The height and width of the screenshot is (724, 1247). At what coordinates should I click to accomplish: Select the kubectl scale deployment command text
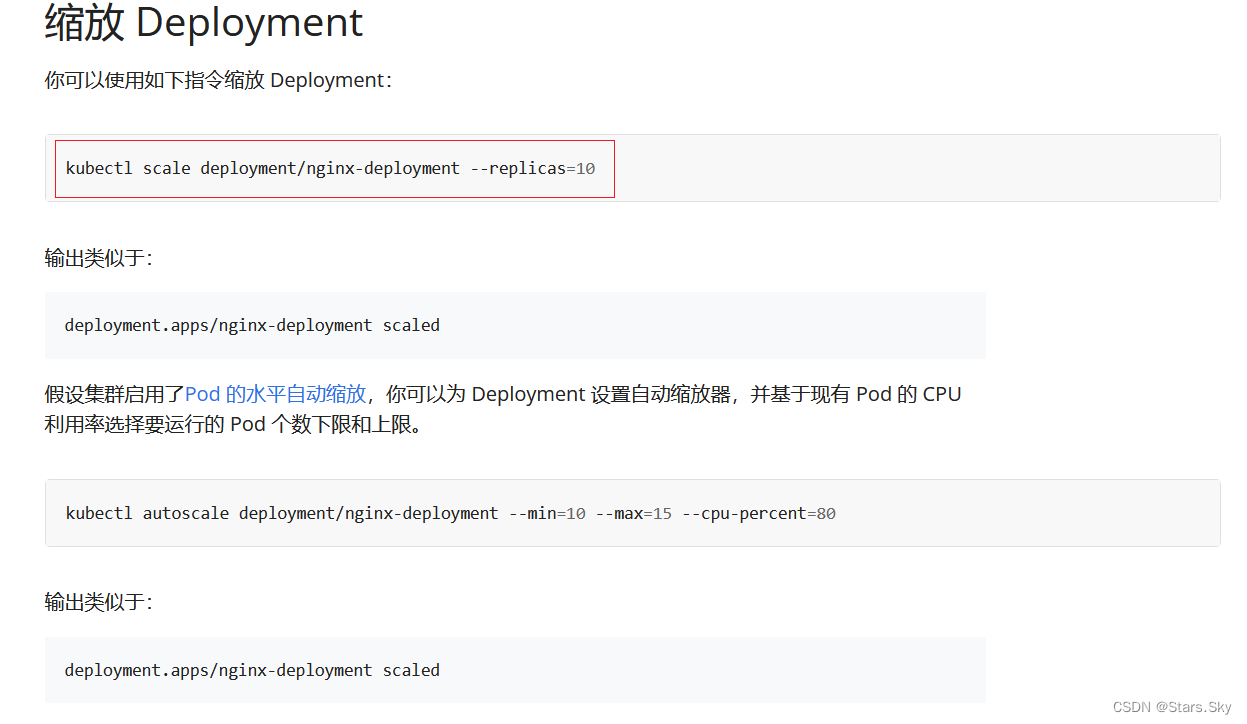point(330,168)
